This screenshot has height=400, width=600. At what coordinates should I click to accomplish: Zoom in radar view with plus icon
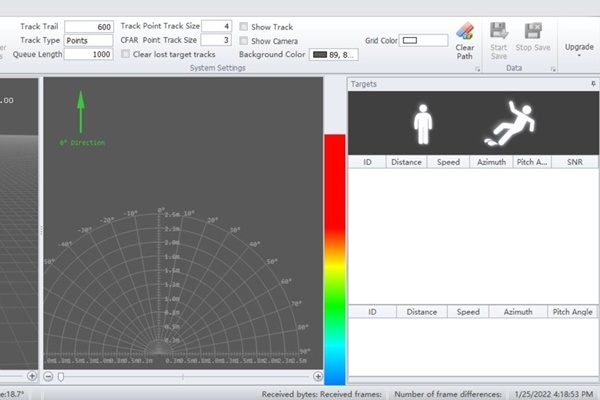pos(318,376)
